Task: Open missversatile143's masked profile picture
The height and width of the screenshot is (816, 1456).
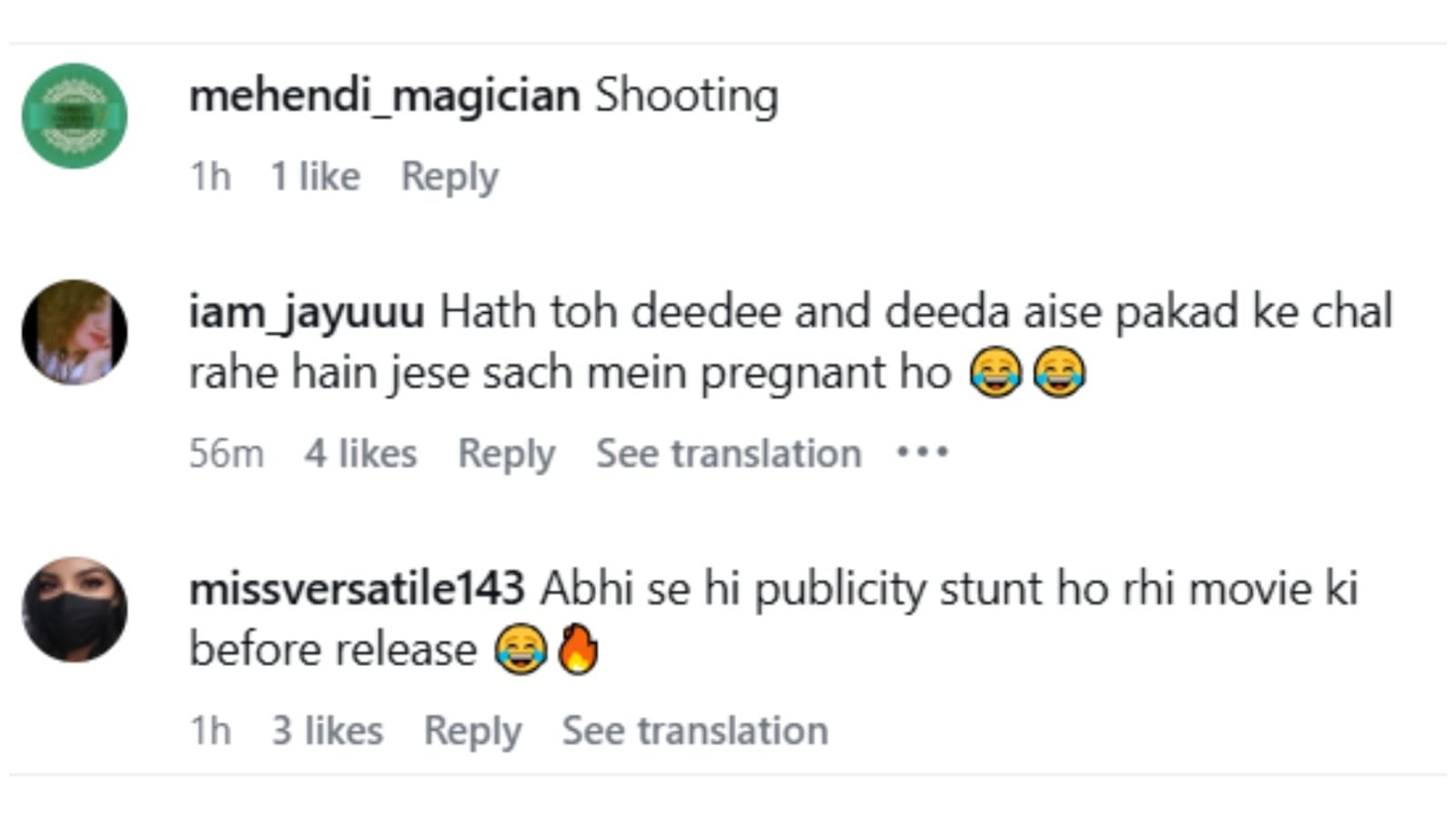Action: [75, 609]
